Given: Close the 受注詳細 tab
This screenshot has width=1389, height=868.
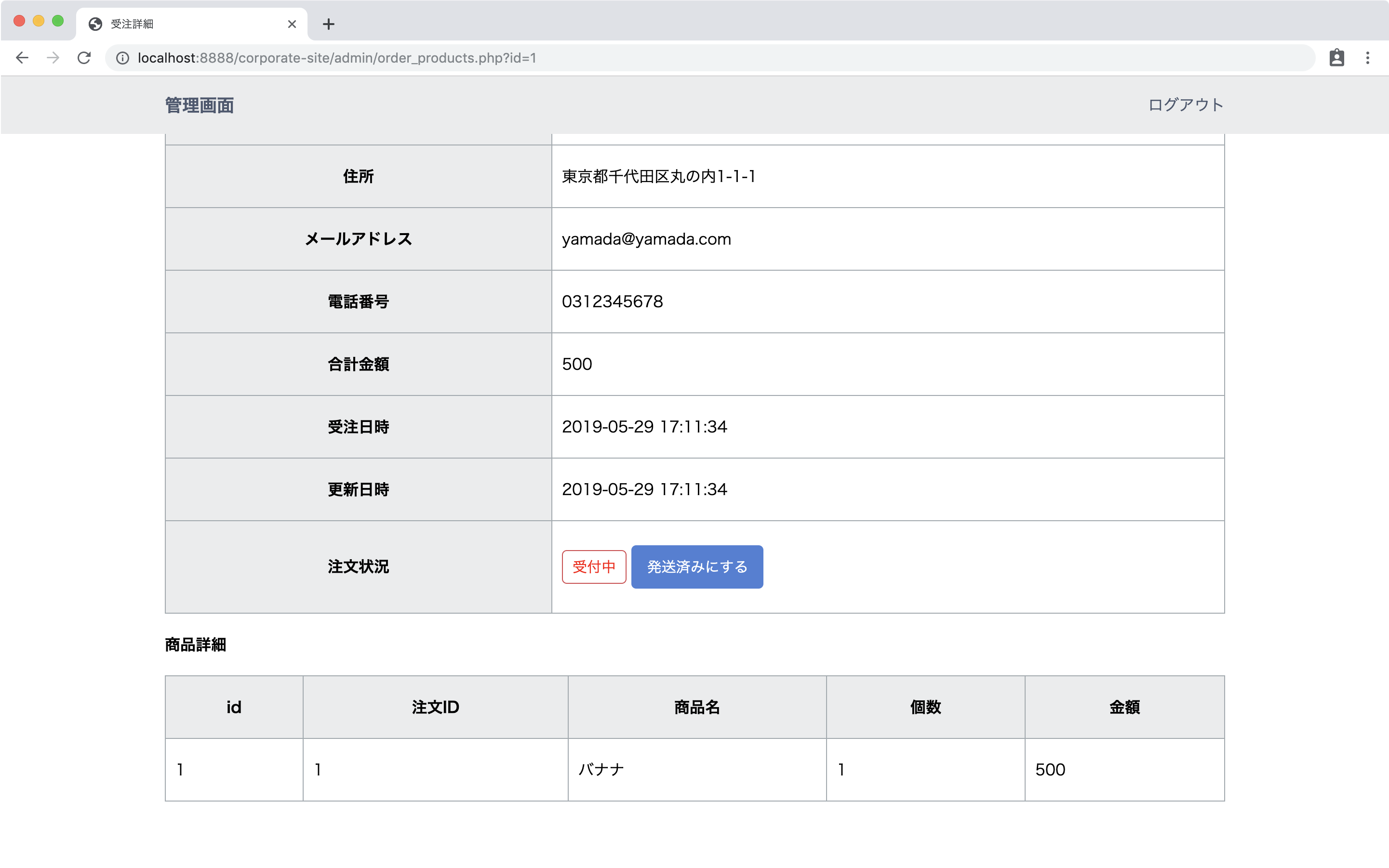Looking at the screenshot, I should [292, 24].
